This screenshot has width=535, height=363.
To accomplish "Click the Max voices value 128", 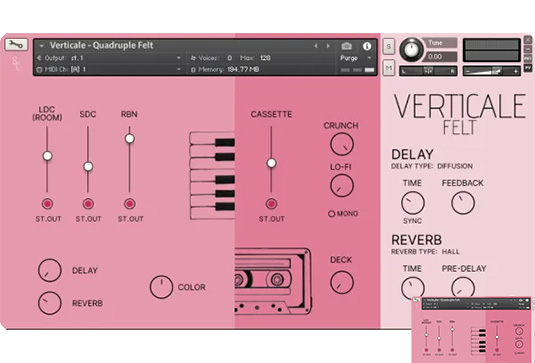I will [x=265, y=58].
